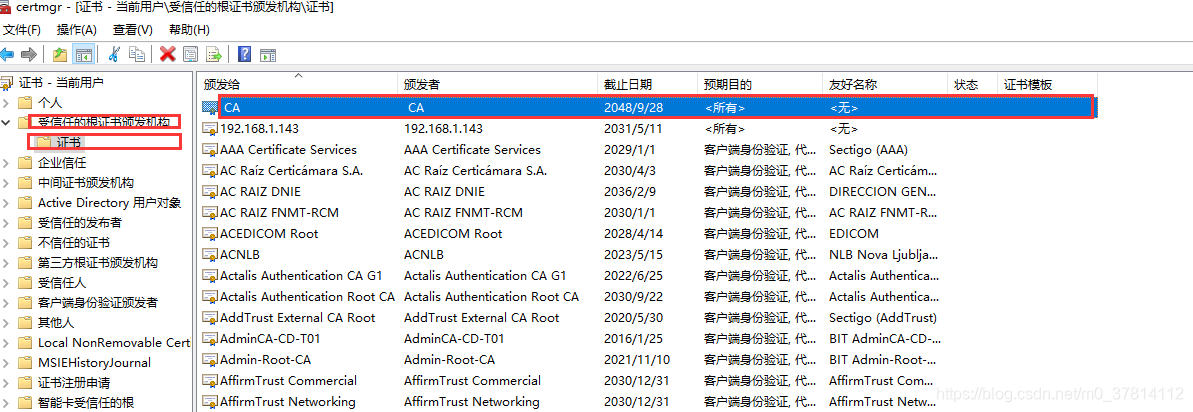
Task: Expand the 企业信任 tree node
Action: (6, 163)
